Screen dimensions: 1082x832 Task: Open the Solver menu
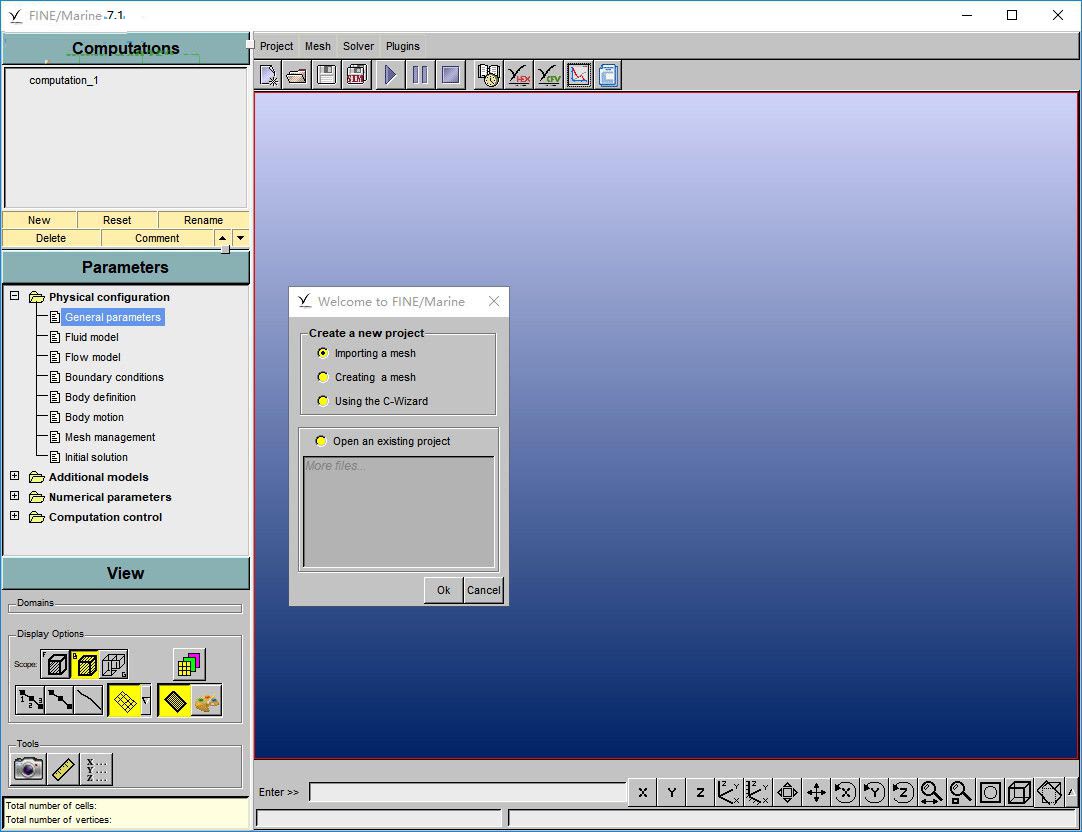[358, 46]
